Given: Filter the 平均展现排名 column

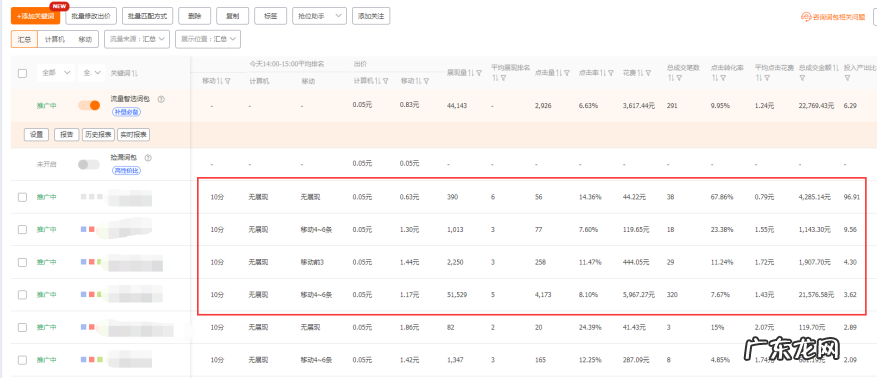Looking at the screenshot, I should [503, 78].
